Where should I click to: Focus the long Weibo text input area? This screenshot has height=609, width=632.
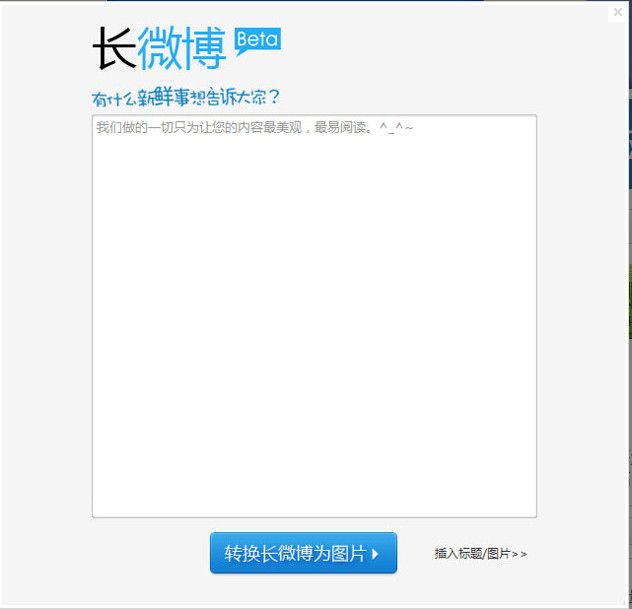coord(314,316)
